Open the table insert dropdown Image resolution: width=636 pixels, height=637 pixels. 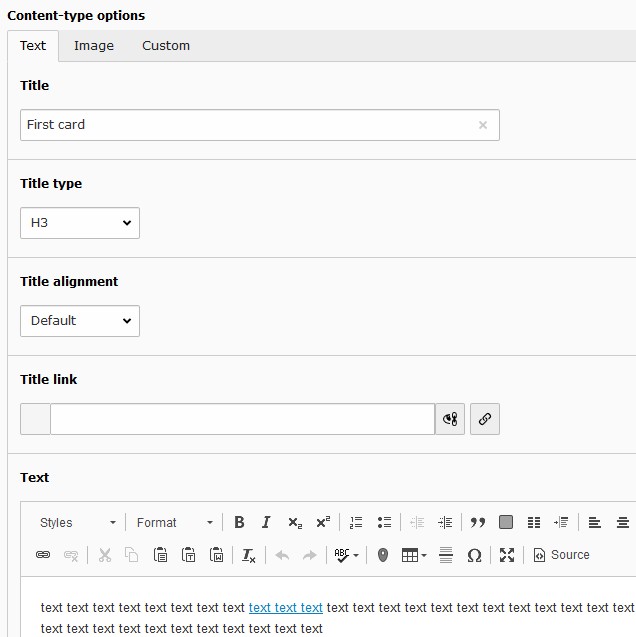click(x=414, y=555)
